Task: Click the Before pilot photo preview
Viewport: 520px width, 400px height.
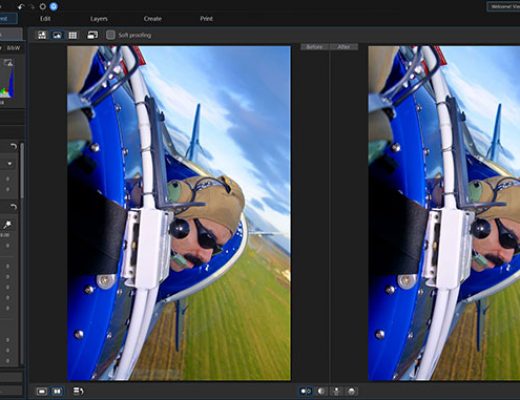Action: pos(179,213)
